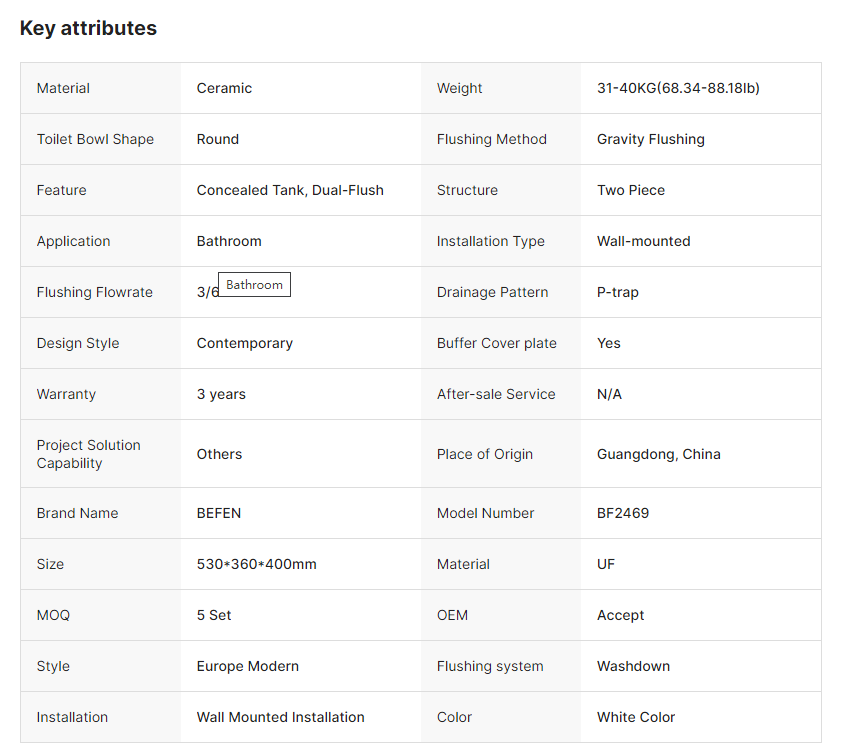Click the BEFEN brand name value
841x756 pixels.
(218, 513)
